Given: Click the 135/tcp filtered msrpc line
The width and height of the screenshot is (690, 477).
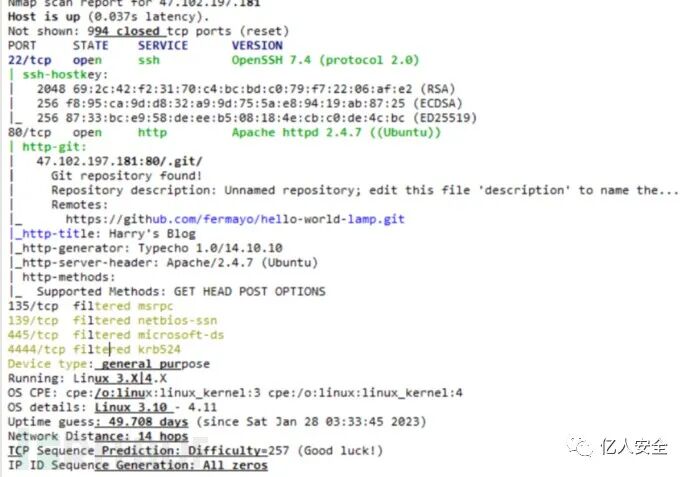Looking at the screenshot, I should tap(91, 306).
